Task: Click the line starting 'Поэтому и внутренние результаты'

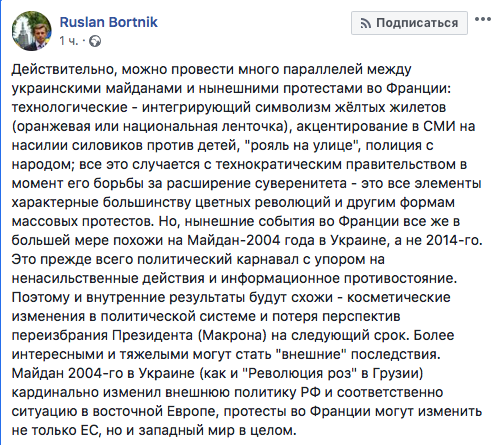Action: pyautogui.click(x=231, y=297)
